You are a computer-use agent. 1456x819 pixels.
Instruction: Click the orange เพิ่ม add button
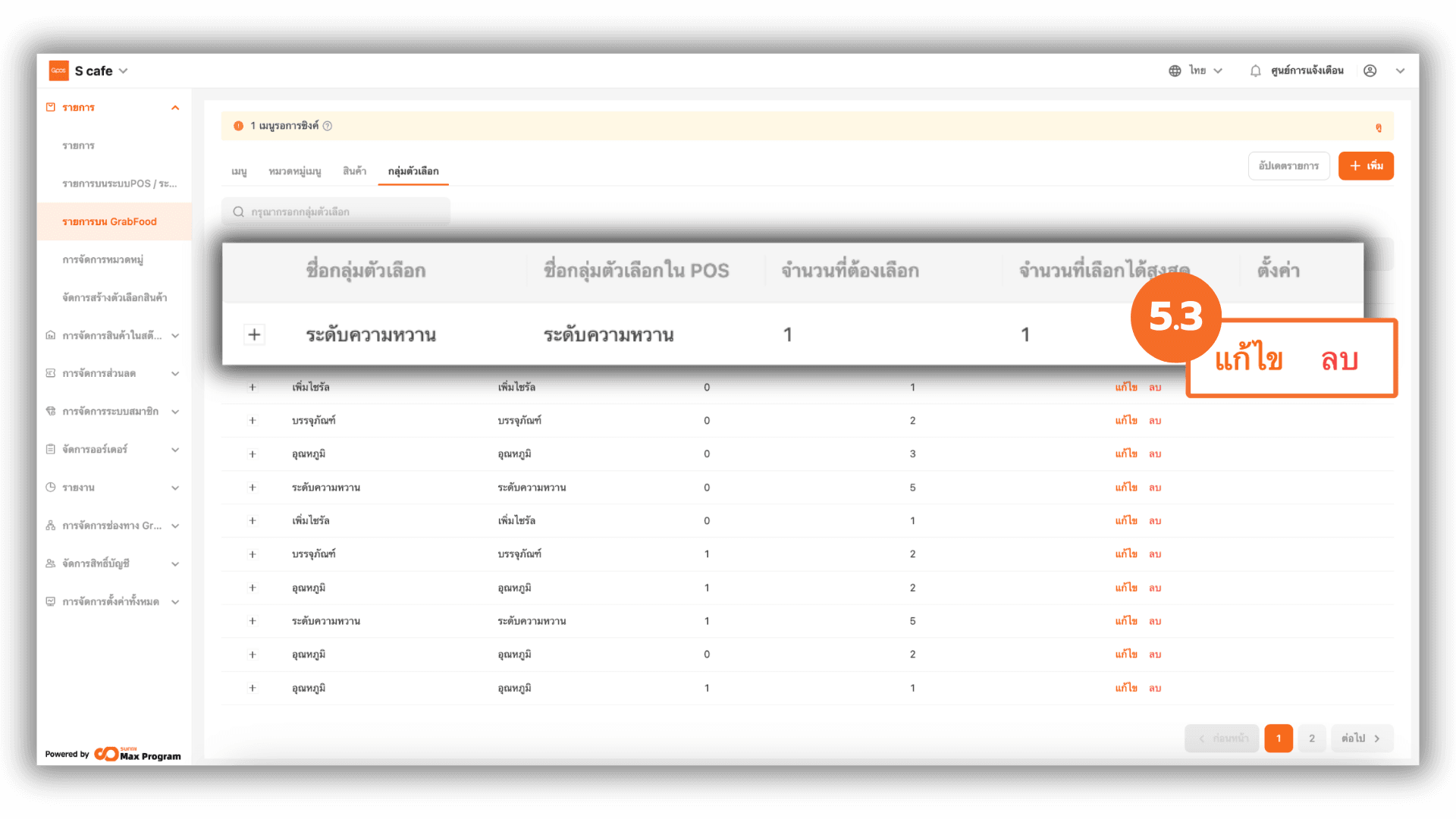tap(1365, 165)
